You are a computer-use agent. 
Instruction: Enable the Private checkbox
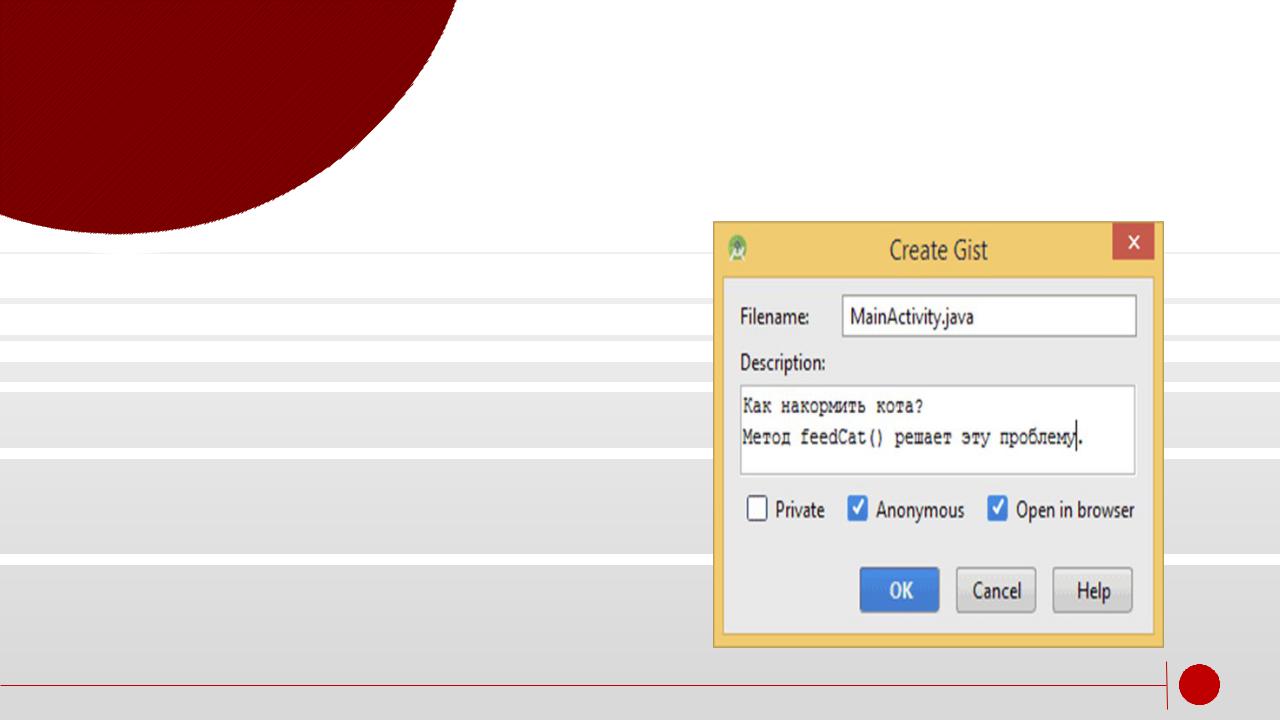pyautogui.click(x=757, y=509)
